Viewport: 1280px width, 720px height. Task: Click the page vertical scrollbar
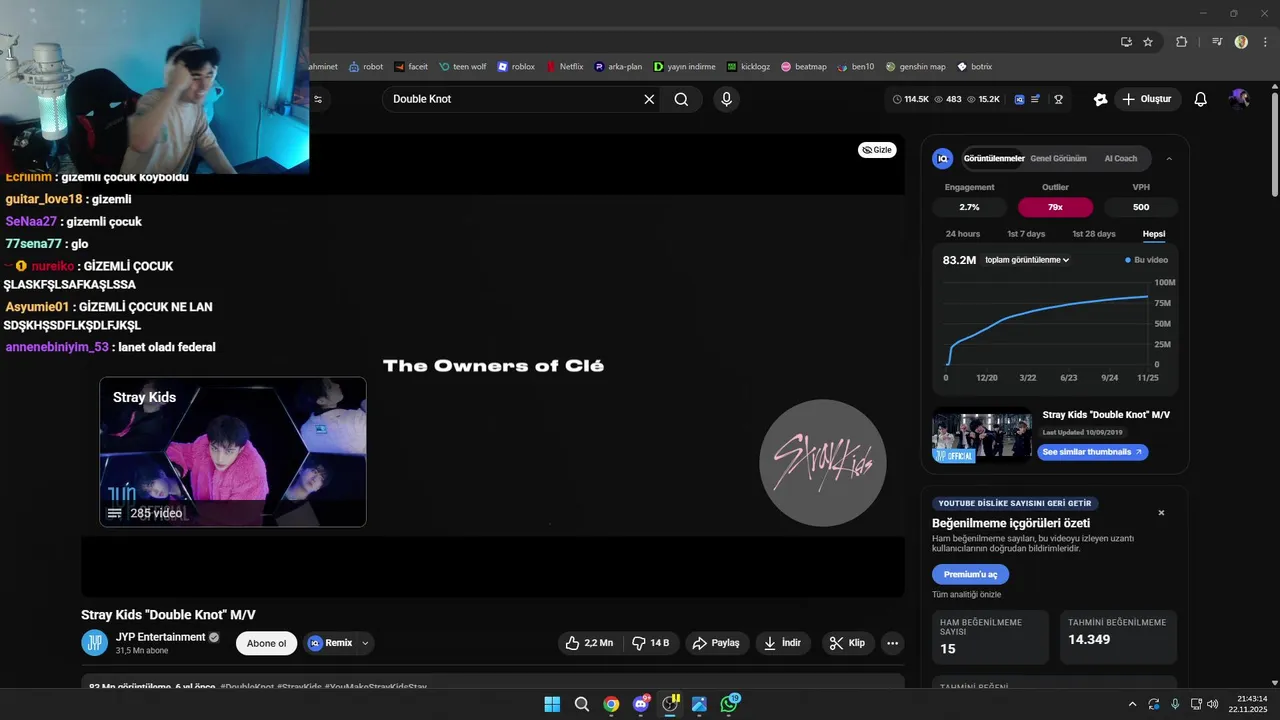(x=1274, y=145)
